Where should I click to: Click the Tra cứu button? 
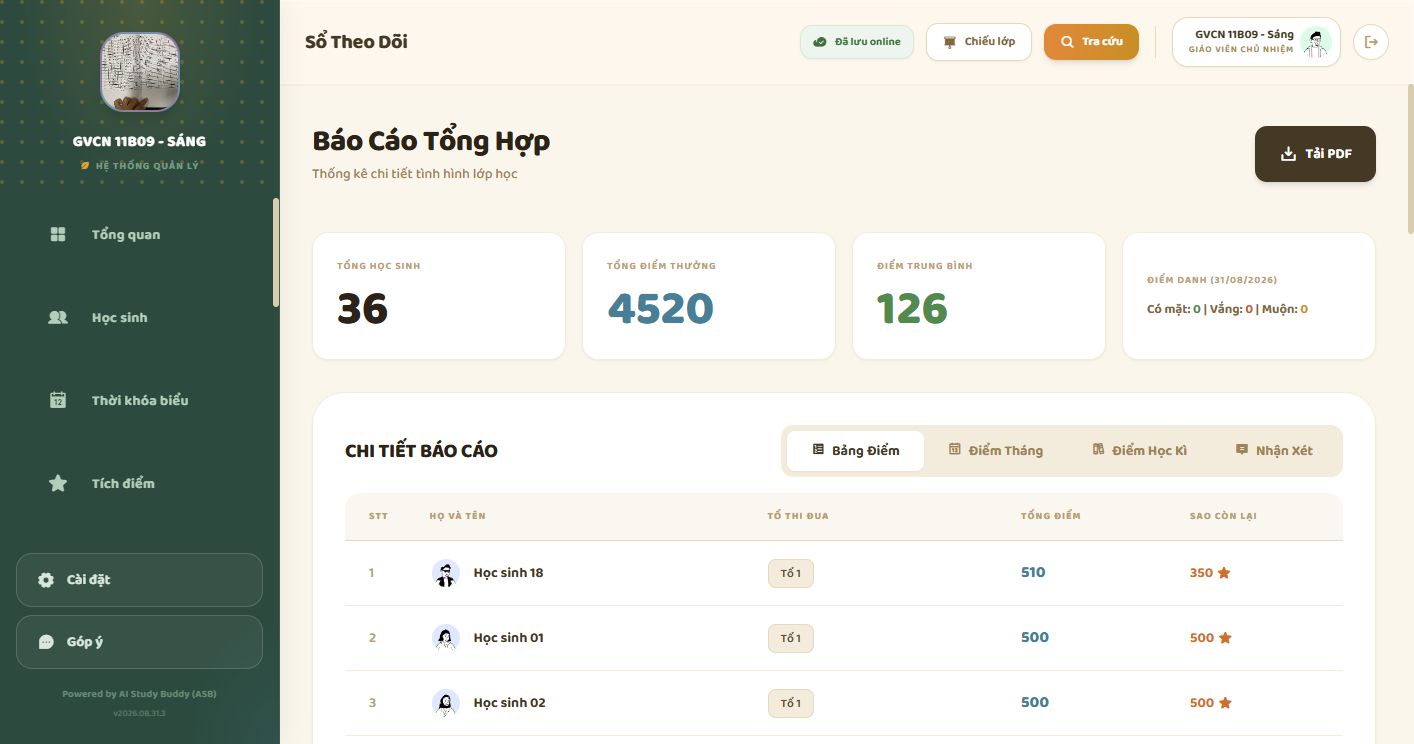1091,42
